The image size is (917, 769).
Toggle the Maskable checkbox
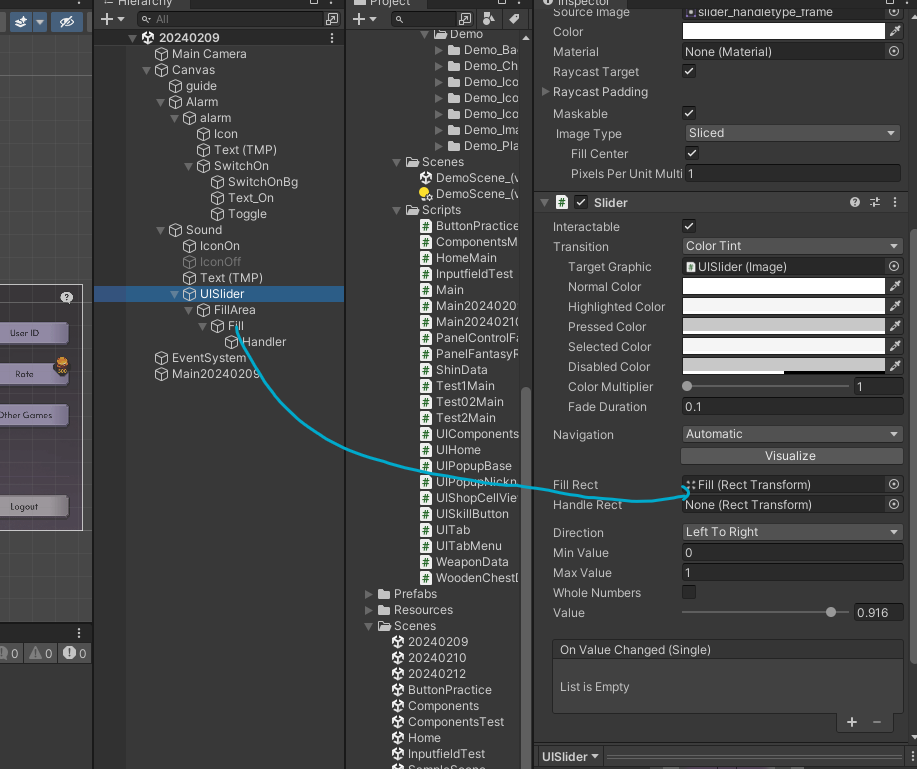[x=689, y=113]
